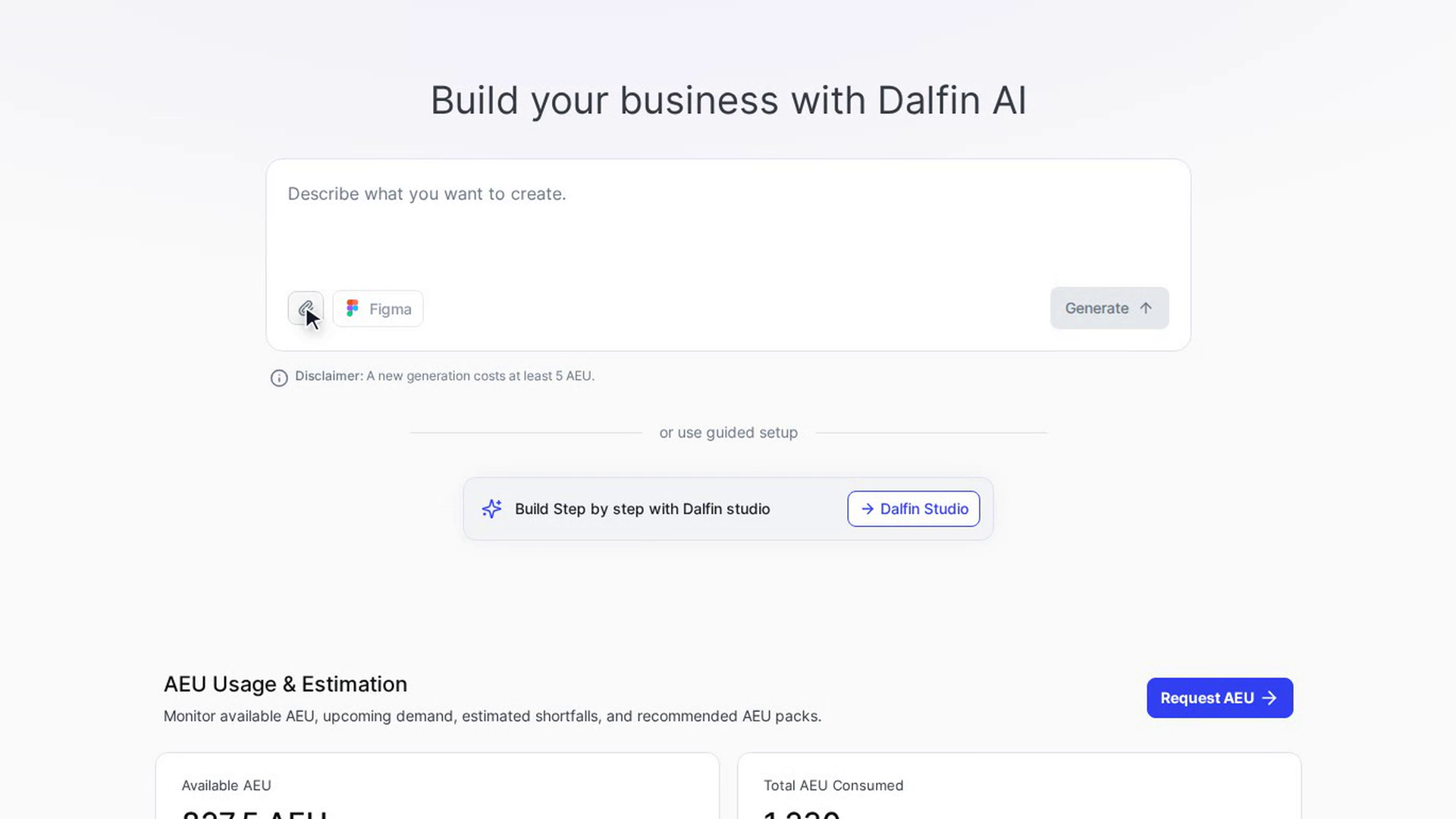Click the up arrow inside Generate

click(1146, 308)
